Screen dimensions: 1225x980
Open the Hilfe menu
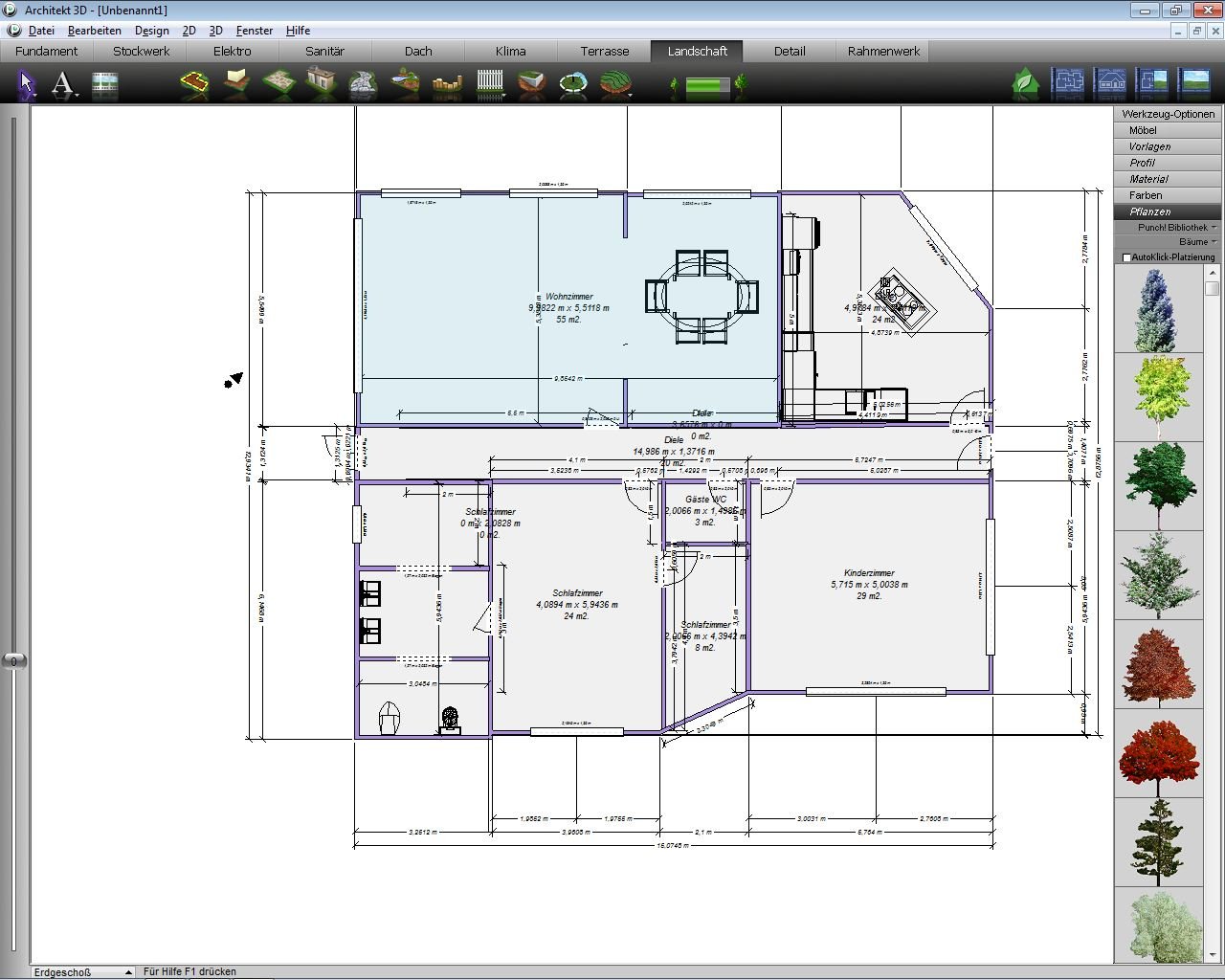click(x=298, y=31)
